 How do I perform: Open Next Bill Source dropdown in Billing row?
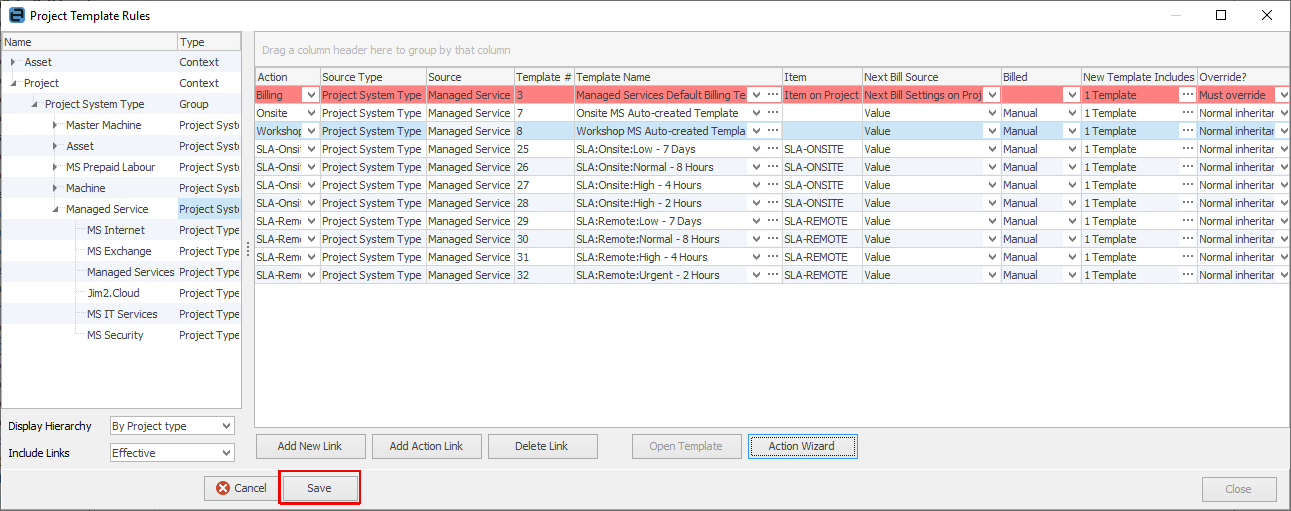991,95
